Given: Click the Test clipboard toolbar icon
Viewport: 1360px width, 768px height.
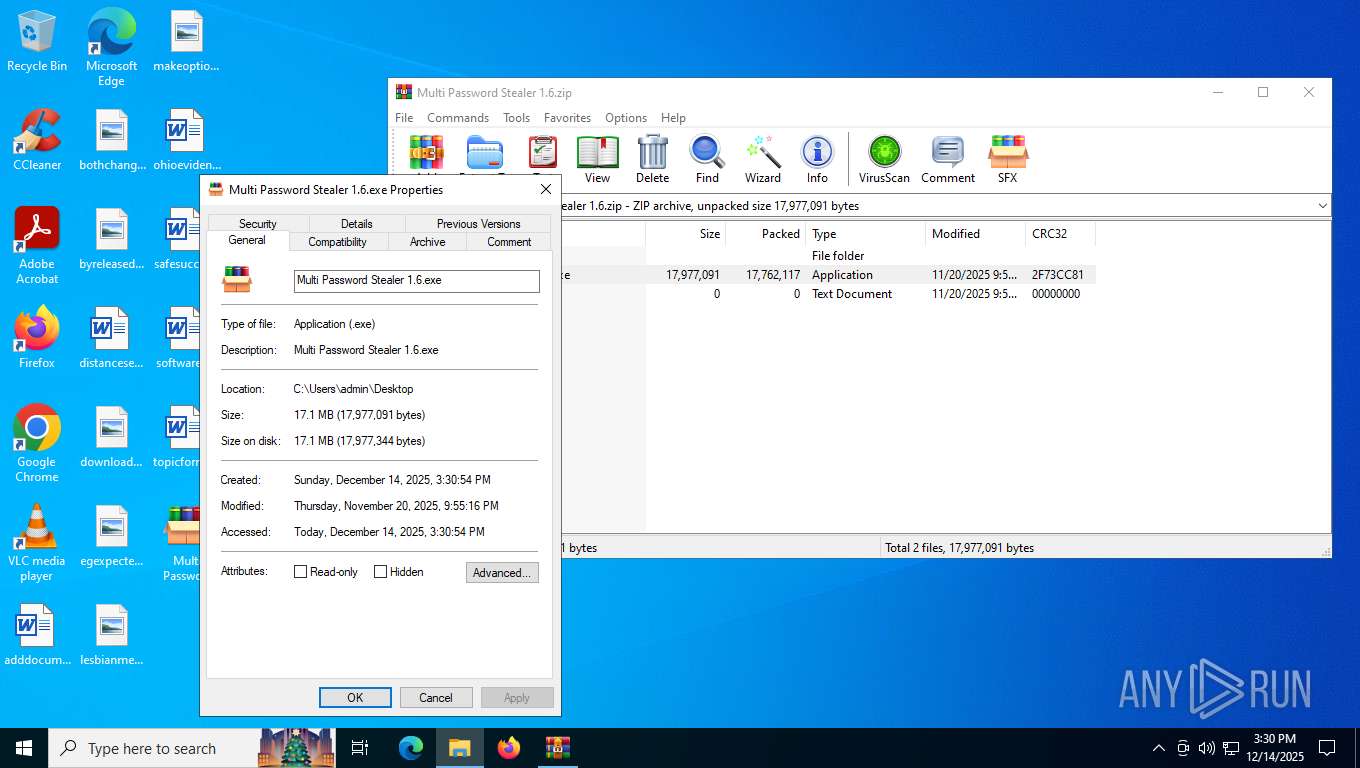Looking at the screenshot, I should coord(542,153).
